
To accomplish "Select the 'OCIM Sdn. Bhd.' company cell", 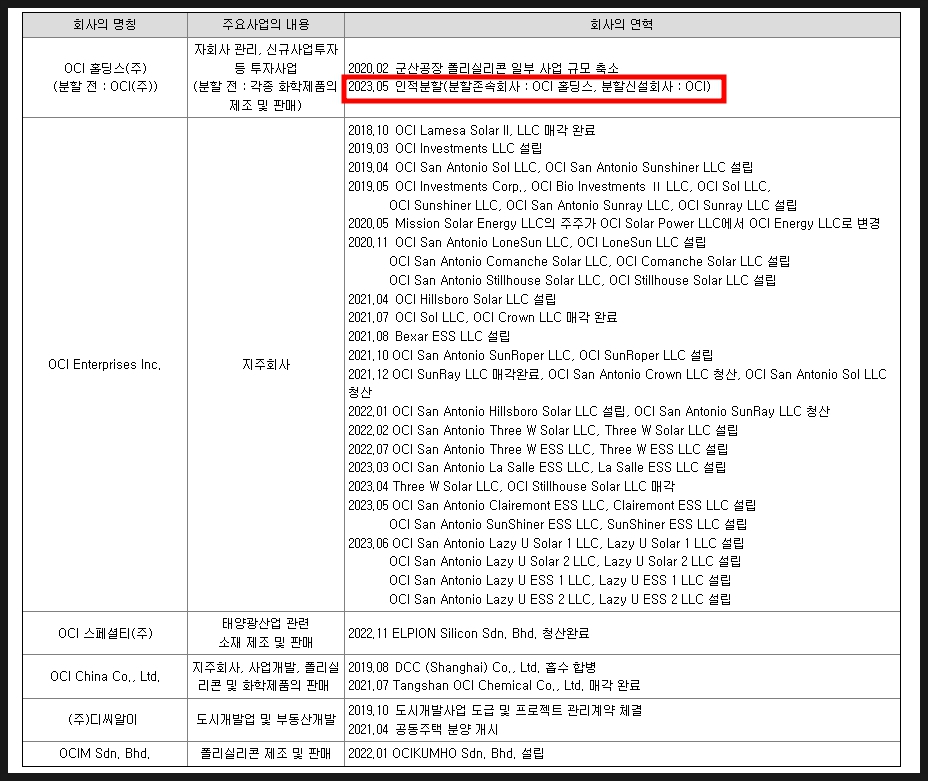I will (x=105, y=754).
